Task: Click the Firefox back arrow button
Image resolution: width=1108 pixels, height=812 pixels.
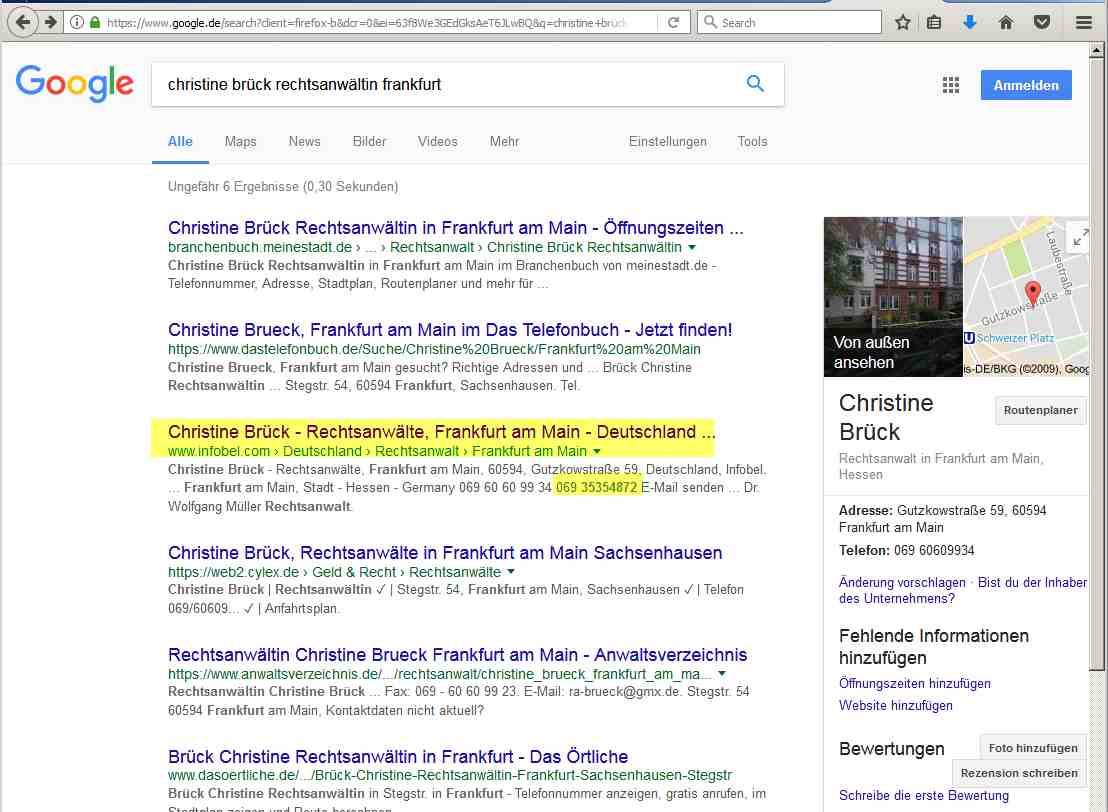Action: coord(22,22)
